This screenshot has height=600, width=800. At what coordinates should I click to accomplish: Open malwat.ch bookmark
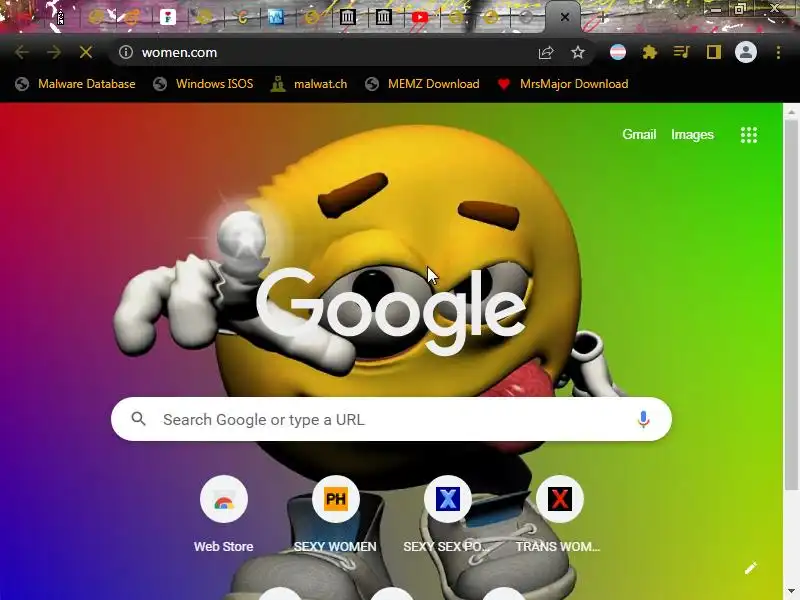(x=309, y=84)
